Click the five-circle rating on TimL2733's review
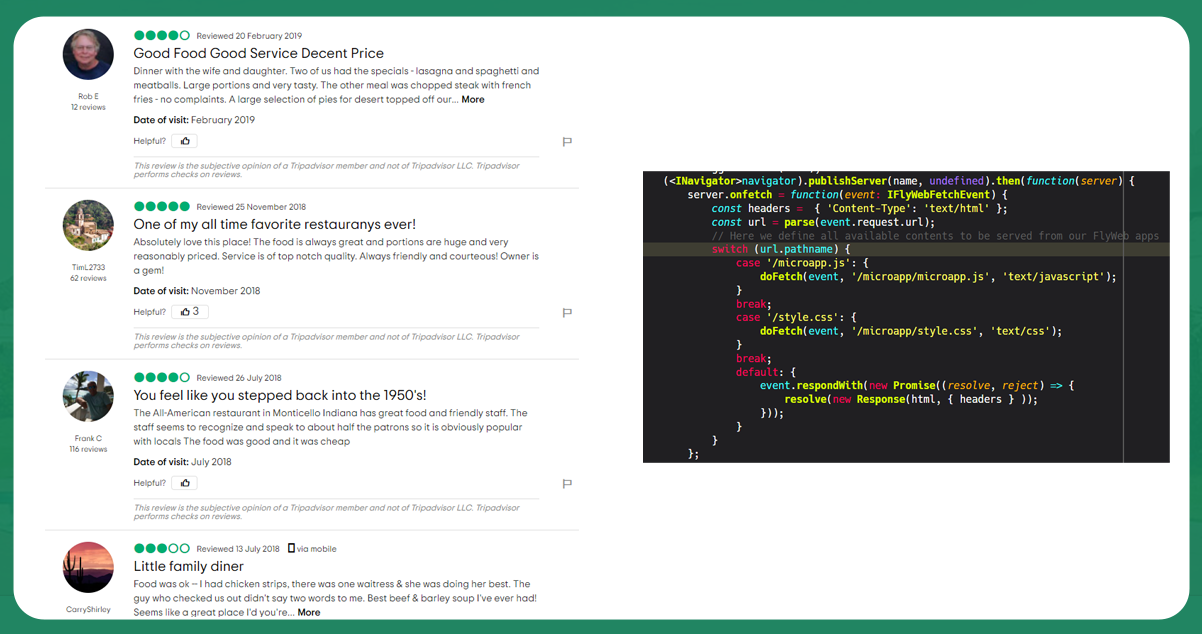Viewport: 1202px width, 634px height. point(162,206)
